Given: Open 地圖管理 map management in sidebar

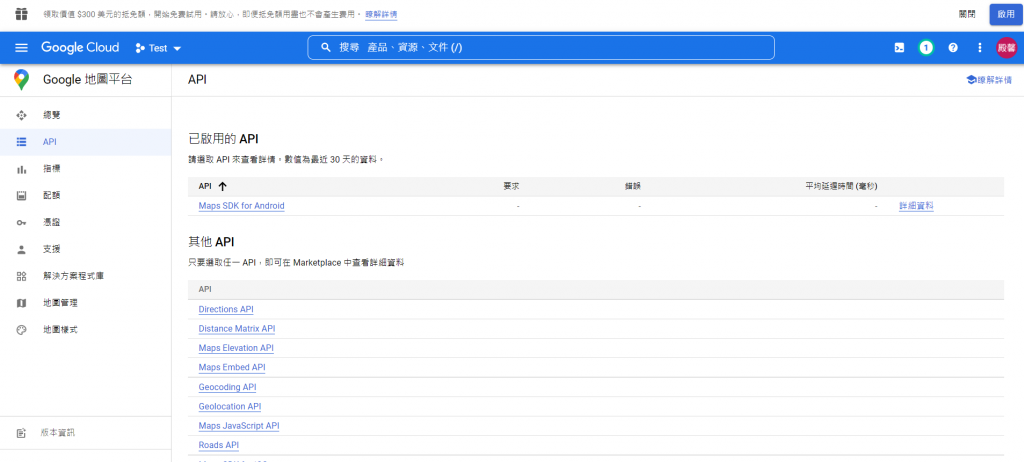Looking at the screenshot, I should [86, 303].
